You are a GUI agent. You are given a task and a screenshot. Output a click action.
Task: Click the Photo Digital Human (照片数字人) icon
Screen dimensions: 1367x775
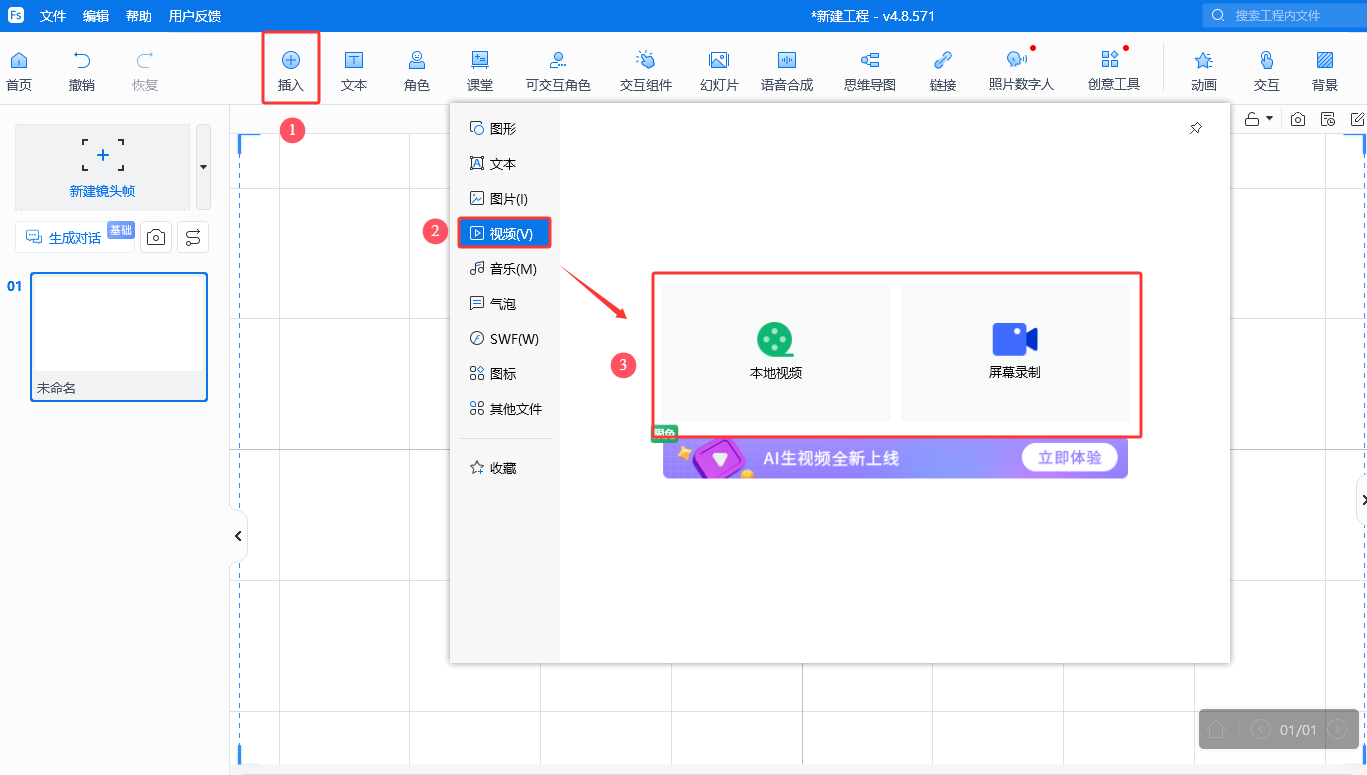(x=1021, y=68)
